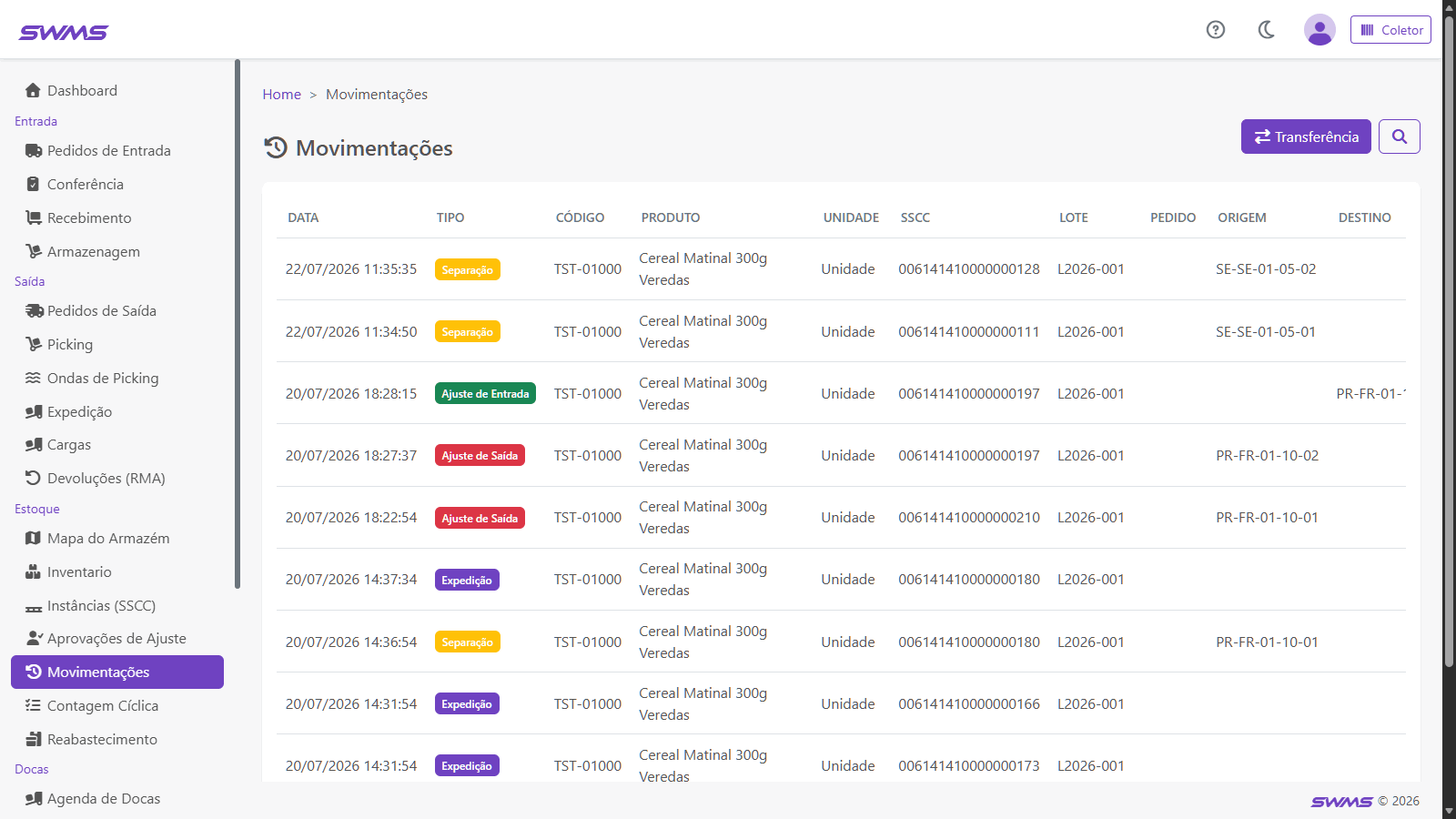Click the Agenda de Docas icon
1456x819 pixels.
[x=34, y=798]
